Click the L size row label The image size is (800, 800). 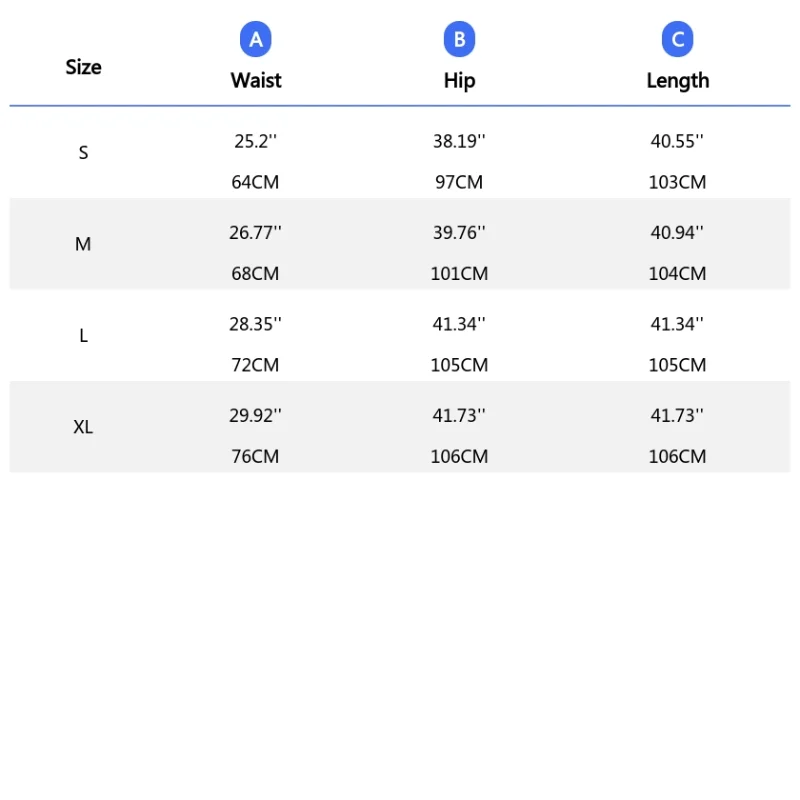[83, 335]
